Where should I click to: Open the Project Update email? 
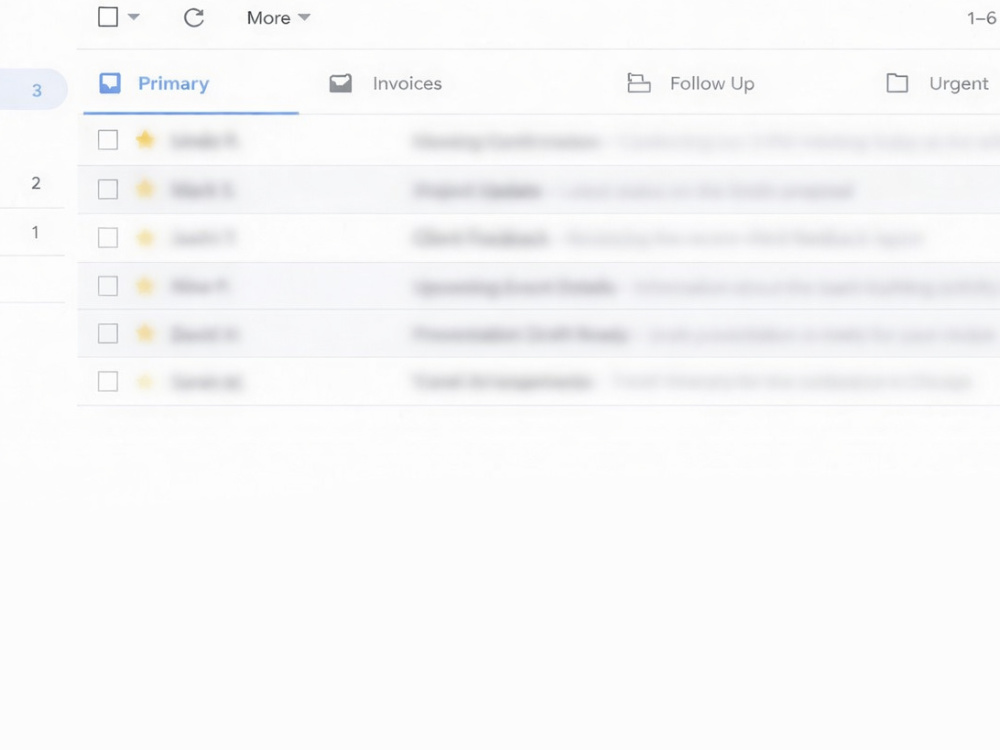[538, 189]
